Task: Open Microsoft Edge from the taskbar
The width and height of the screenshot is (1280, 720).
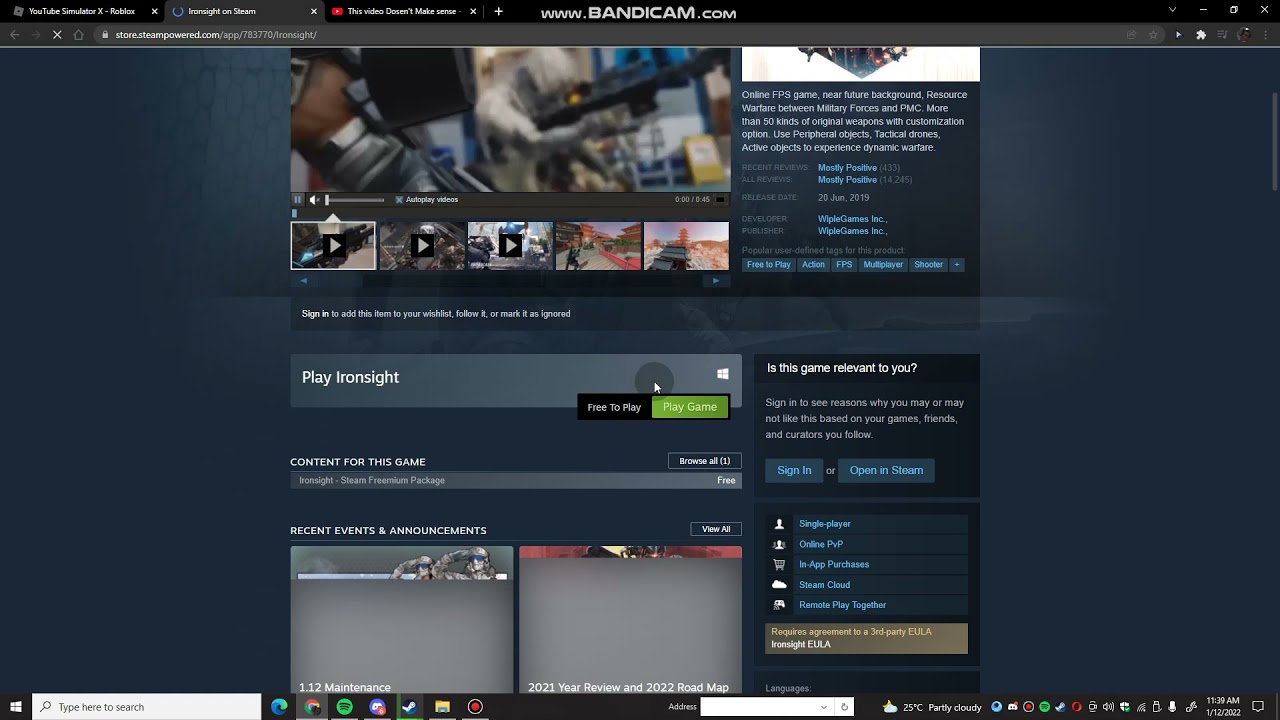Action: (280, 707)
